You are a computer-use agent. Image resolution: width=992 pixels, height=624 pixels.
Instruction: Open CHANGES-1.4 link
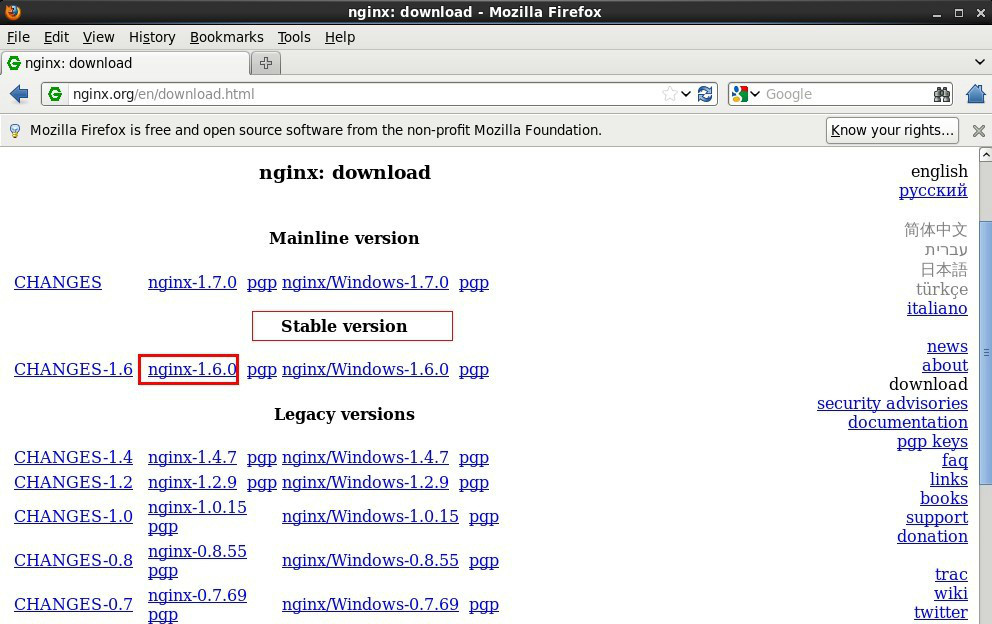(x=73, y=457)
